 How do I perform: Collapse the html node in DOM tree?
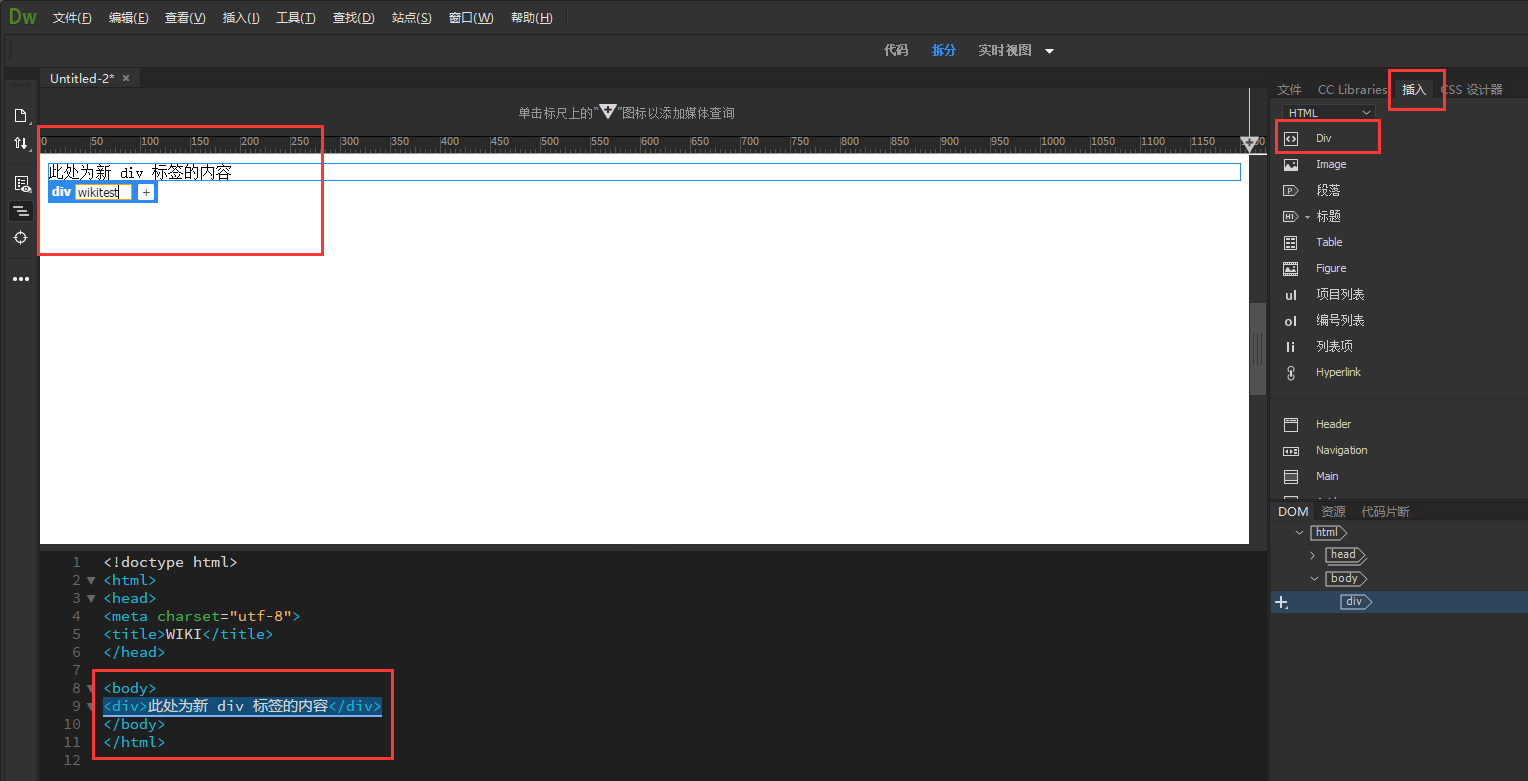[x=1299, y=533]
